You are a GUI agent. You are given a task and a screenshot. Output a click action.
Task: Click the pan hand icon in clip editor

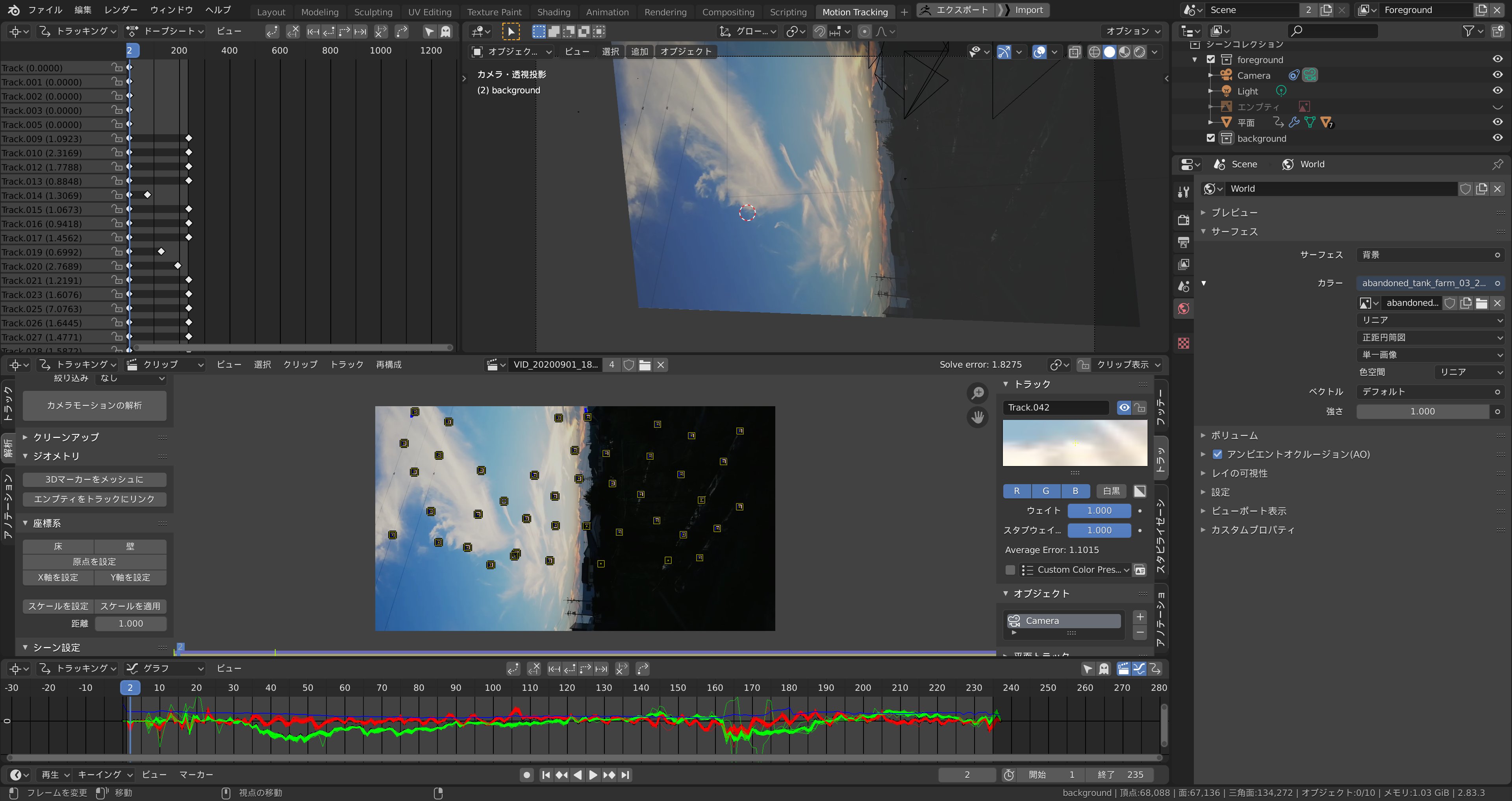977,417
